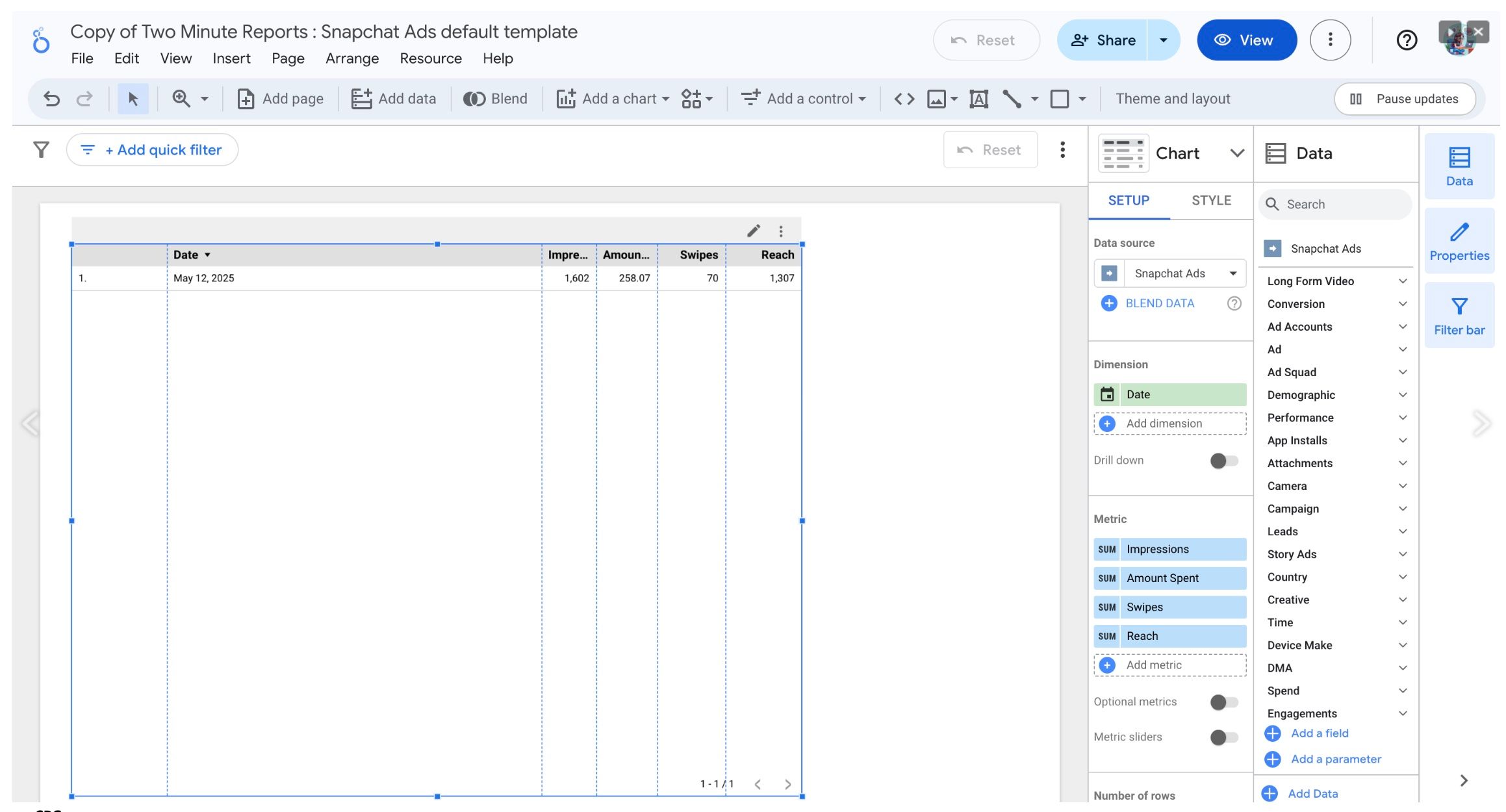Click the filter funnel icon
1506x812 pixels.
click(x=41, y=150)
